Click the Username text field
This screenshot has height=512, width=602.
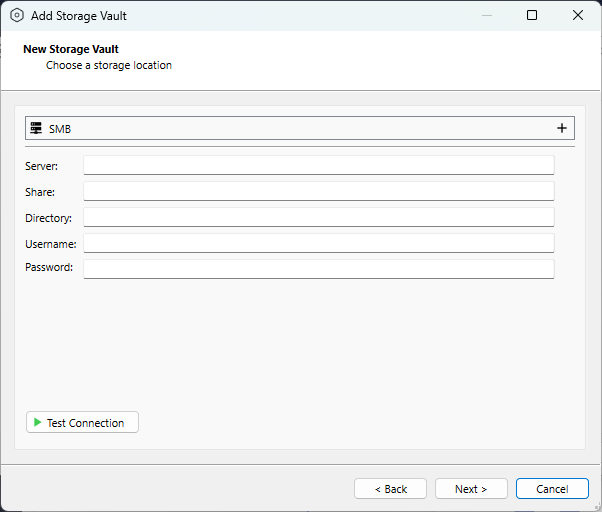(318, 243)
